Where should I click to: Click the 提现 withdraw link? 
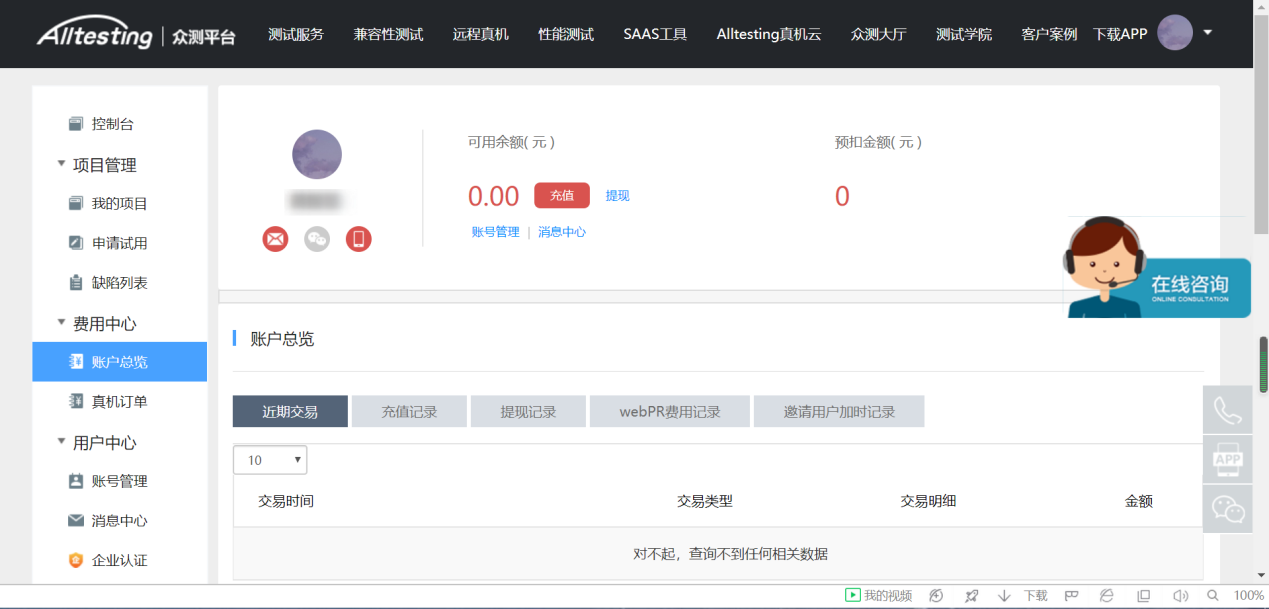tap(617, 196)
